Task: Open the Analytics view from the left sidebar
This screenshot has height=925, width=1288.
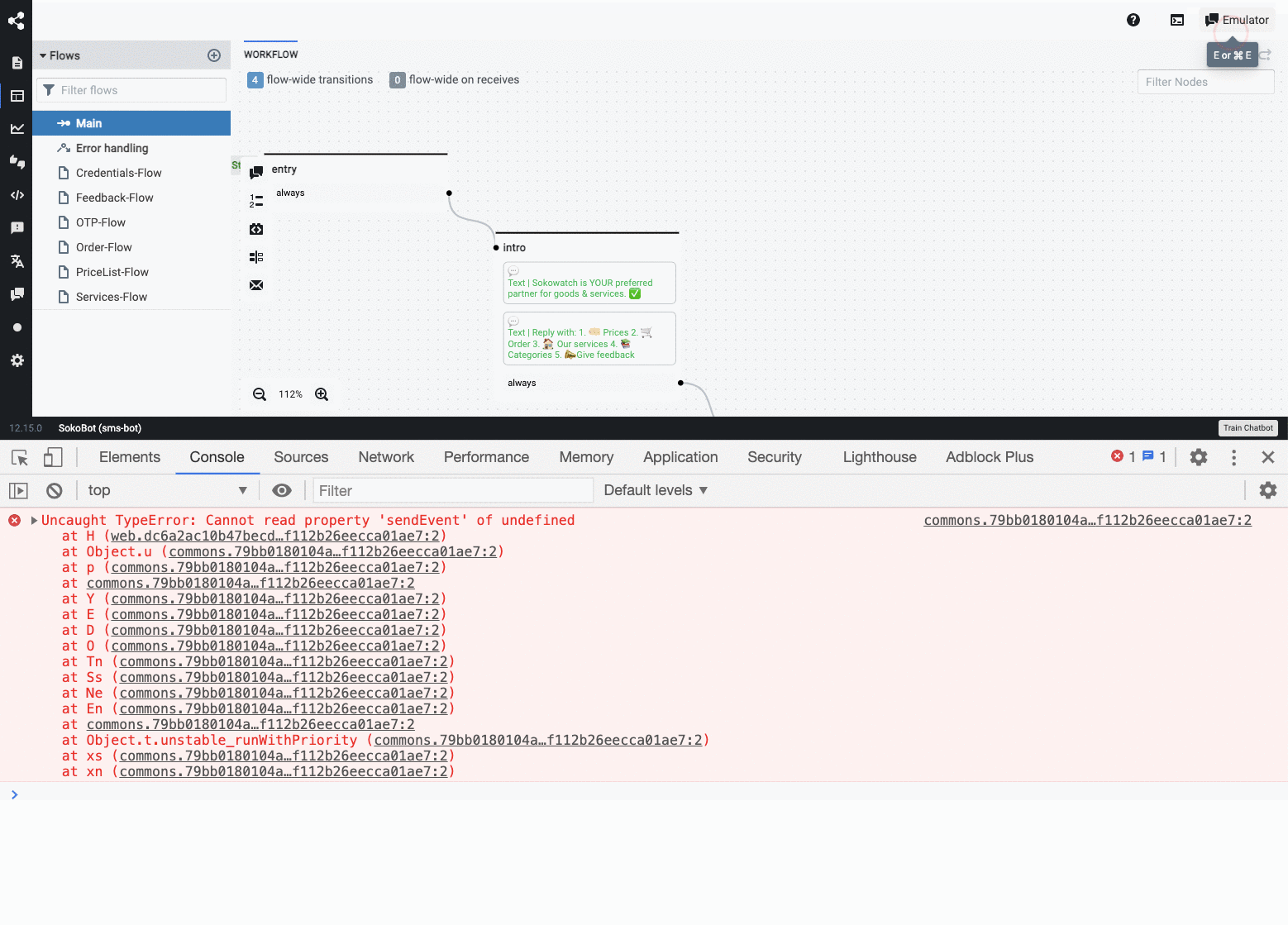Action: pos(17,128)
